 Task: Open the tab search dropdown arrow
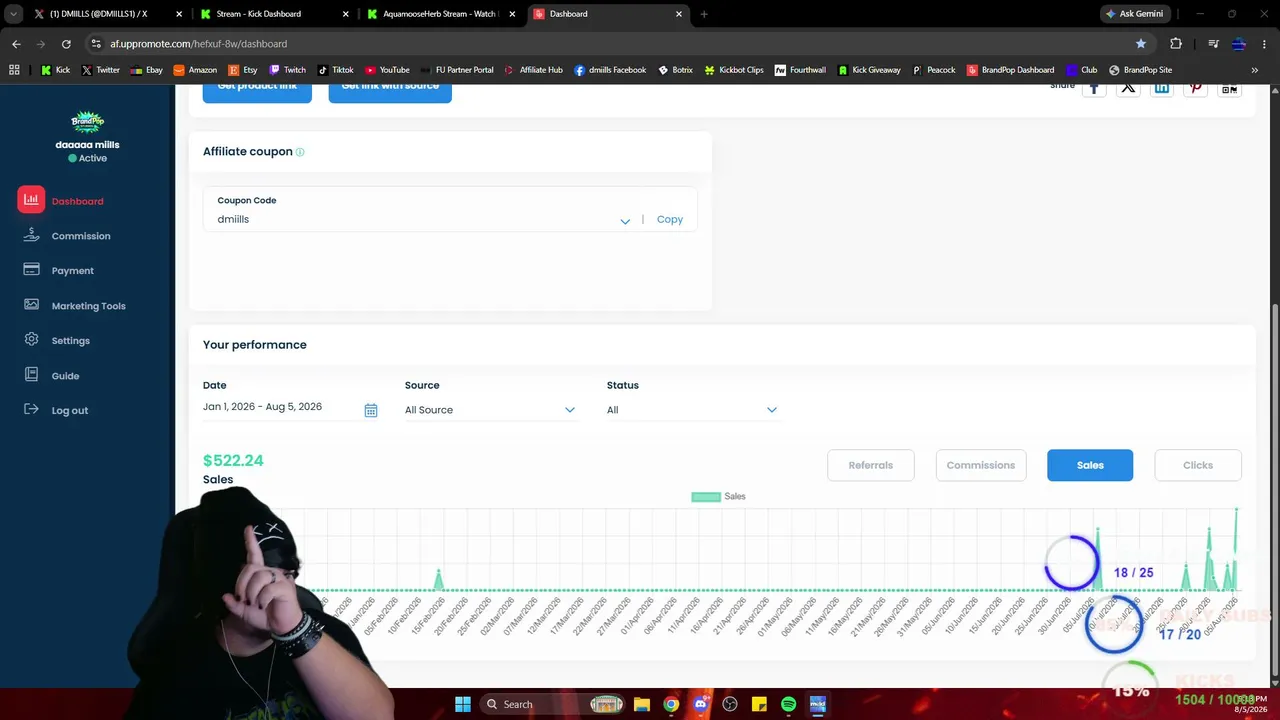tap(13, 14)
